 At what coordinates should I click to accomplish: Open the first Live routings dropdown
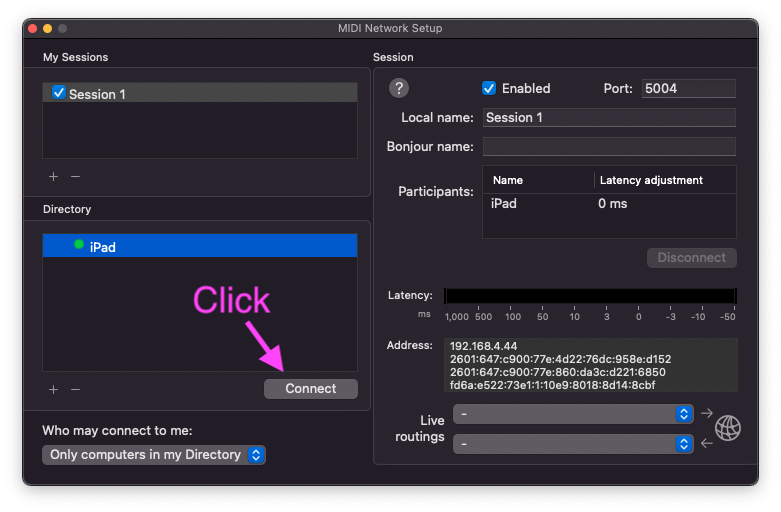[x=573, y=413]
